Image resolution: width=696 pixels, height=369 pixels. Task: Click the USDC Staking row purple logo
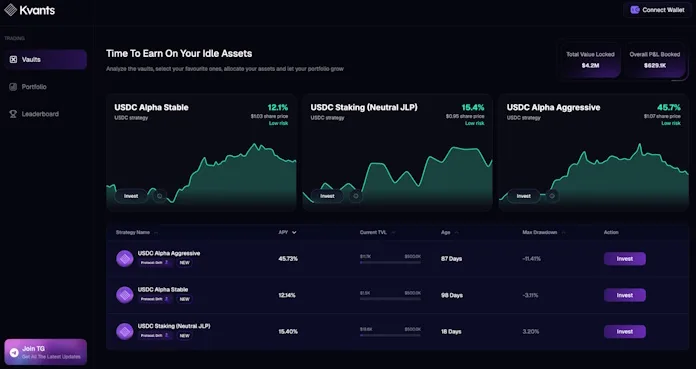tap(125, 331)
